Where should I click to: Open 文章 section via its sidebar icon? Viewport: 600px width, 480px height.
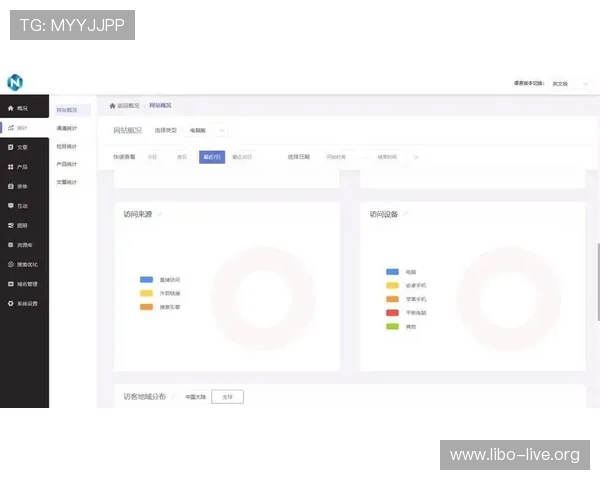11,147
